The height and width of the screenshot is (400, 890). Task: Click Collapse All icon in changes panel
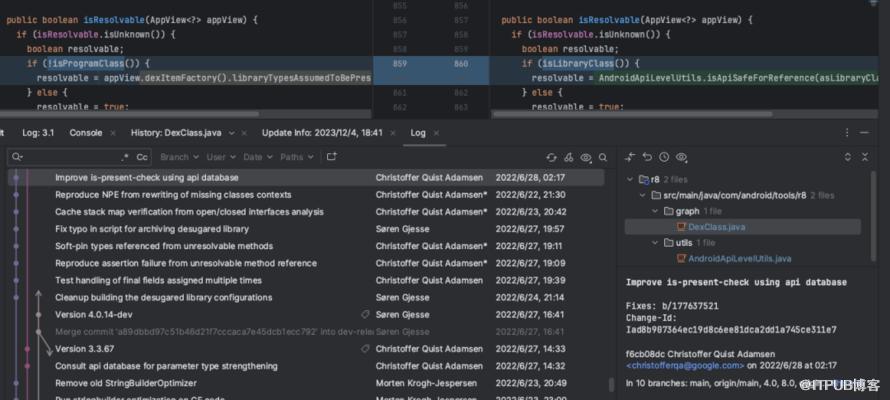[866, 157]
